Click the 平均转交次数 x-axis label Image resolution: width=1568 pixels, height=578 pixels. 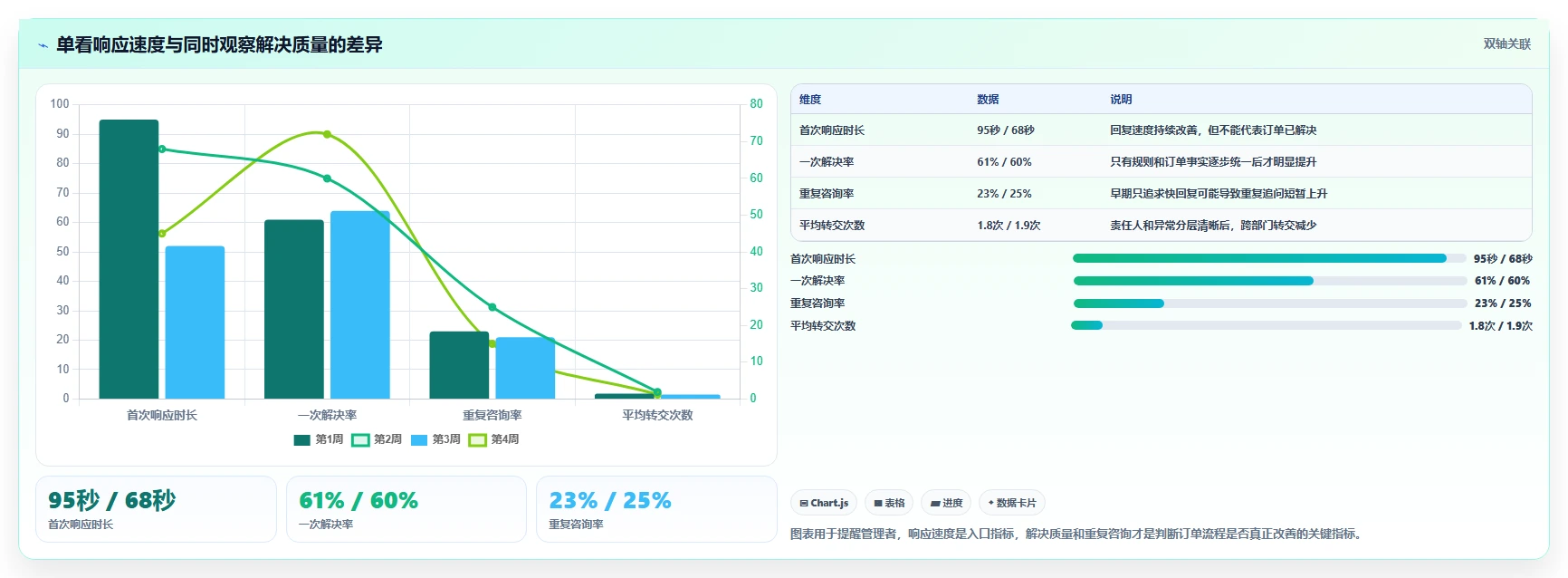[657, 415]
